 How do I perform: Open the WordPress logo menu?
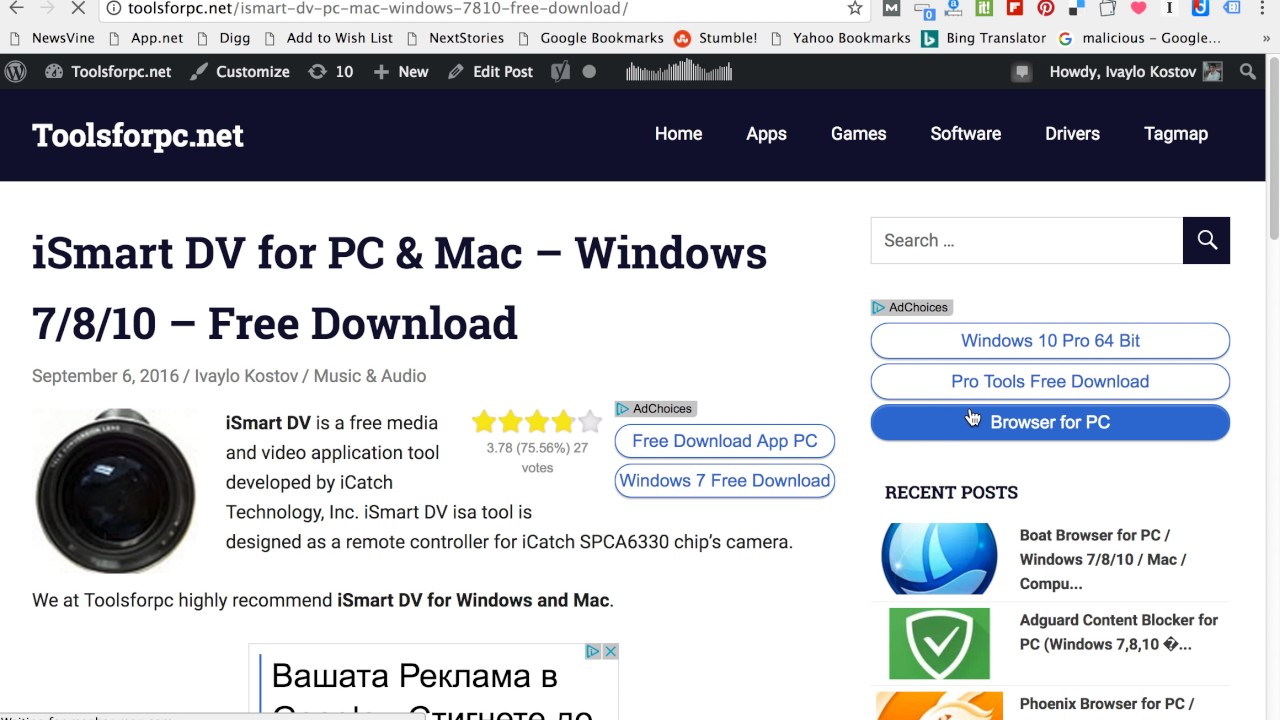click(16, 72)
